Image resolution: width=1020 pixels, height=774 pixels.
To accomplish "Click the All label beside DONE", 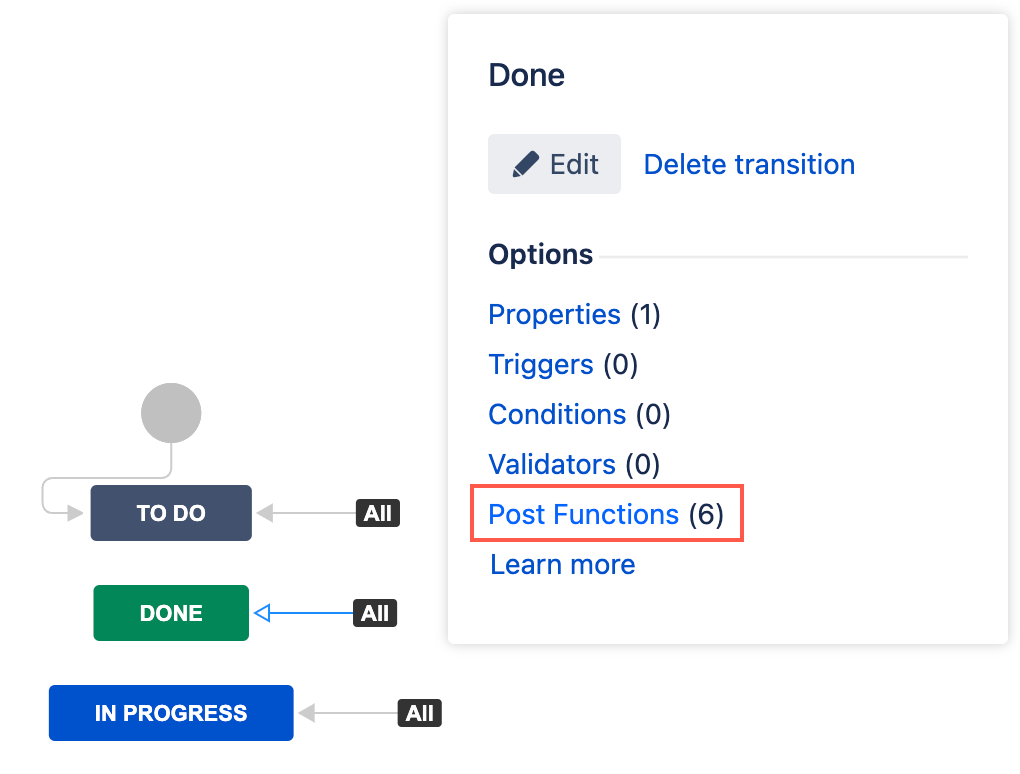I will (x=375, y=613).
